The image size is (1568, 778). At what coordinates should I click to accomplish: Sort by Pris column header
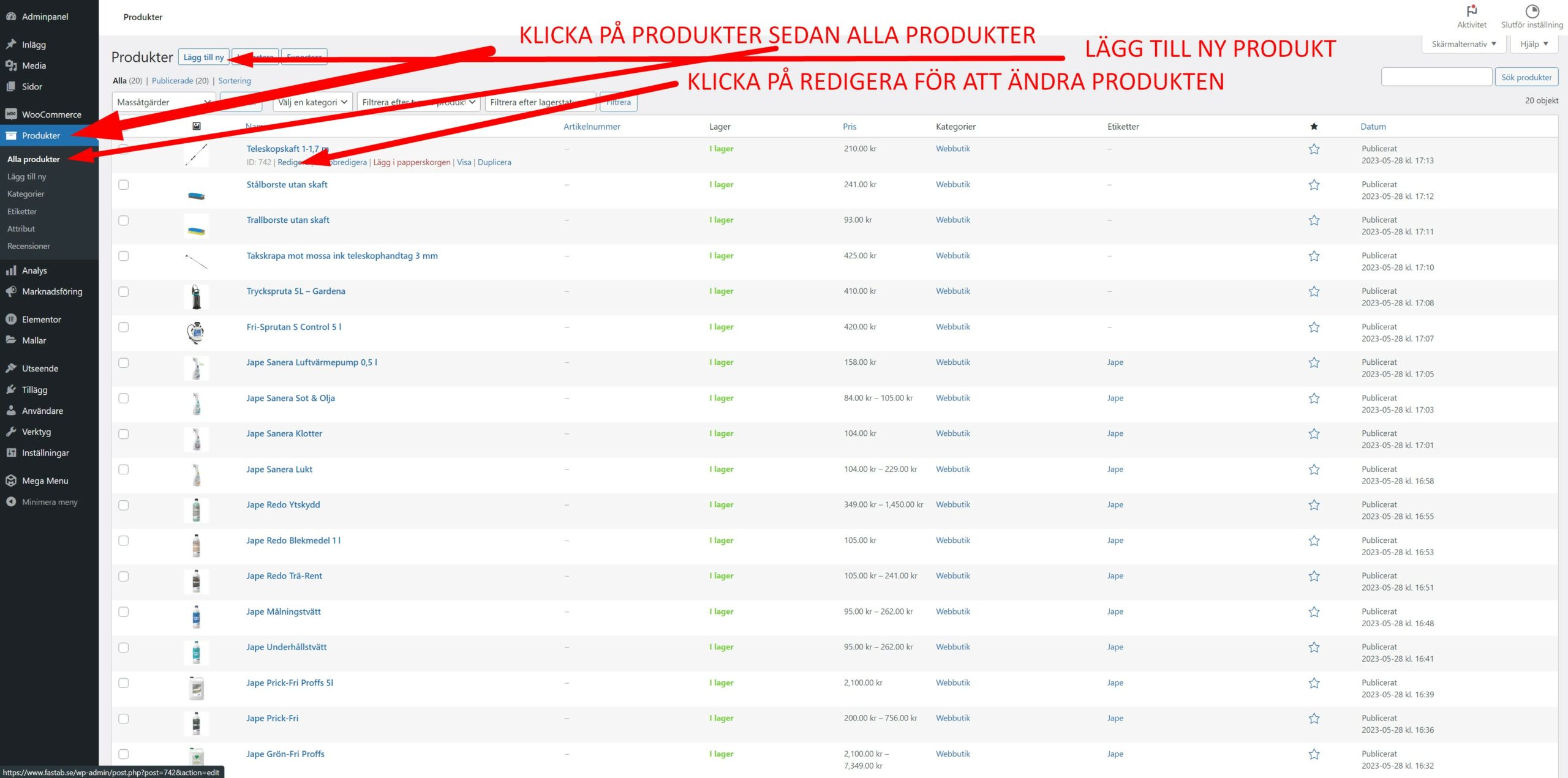[x=850, y=127]
